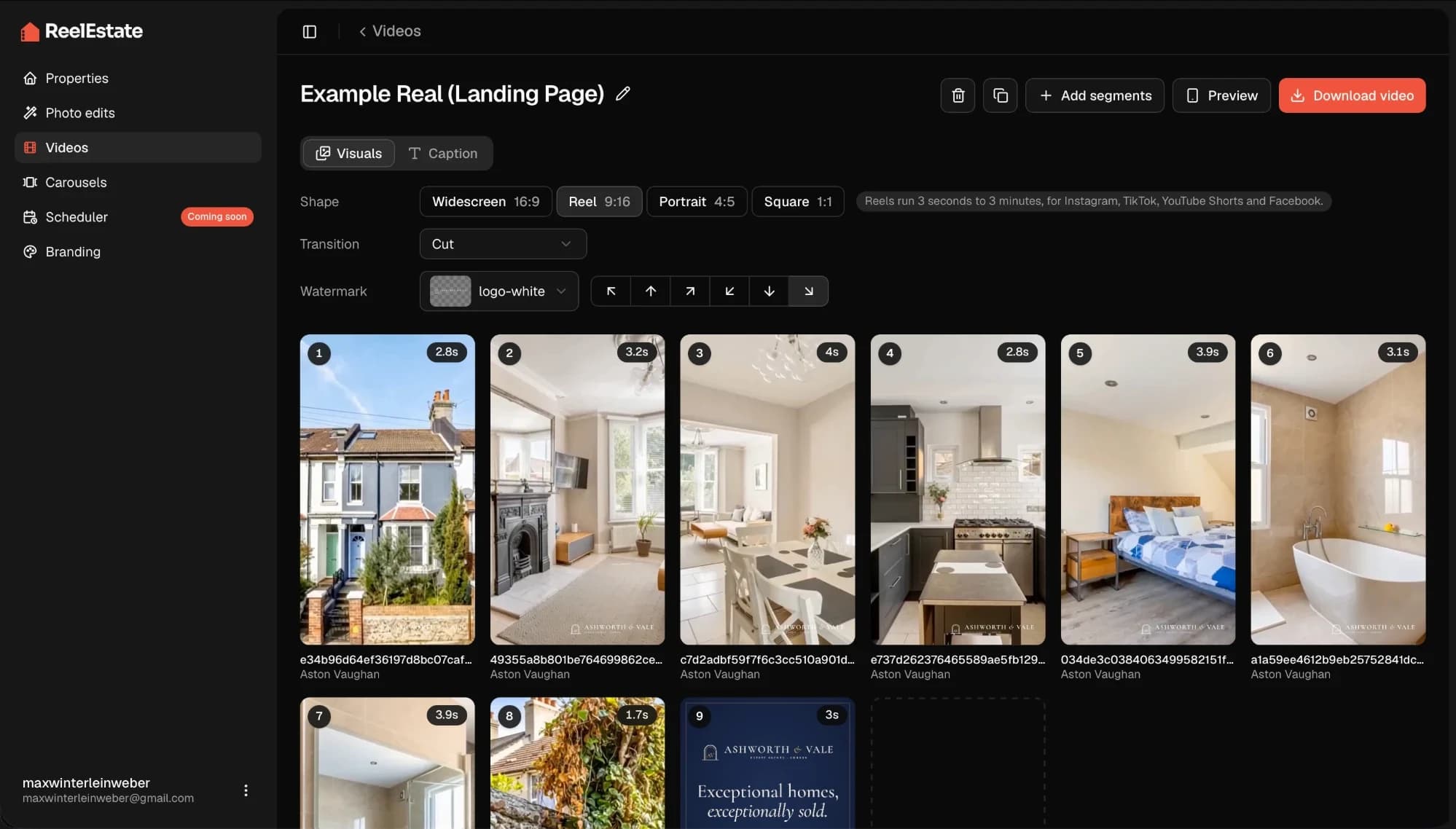Select segment 9 Ashworth & Vale card
The height and width of the screenshot is (829, 1456).
point(767,763)
